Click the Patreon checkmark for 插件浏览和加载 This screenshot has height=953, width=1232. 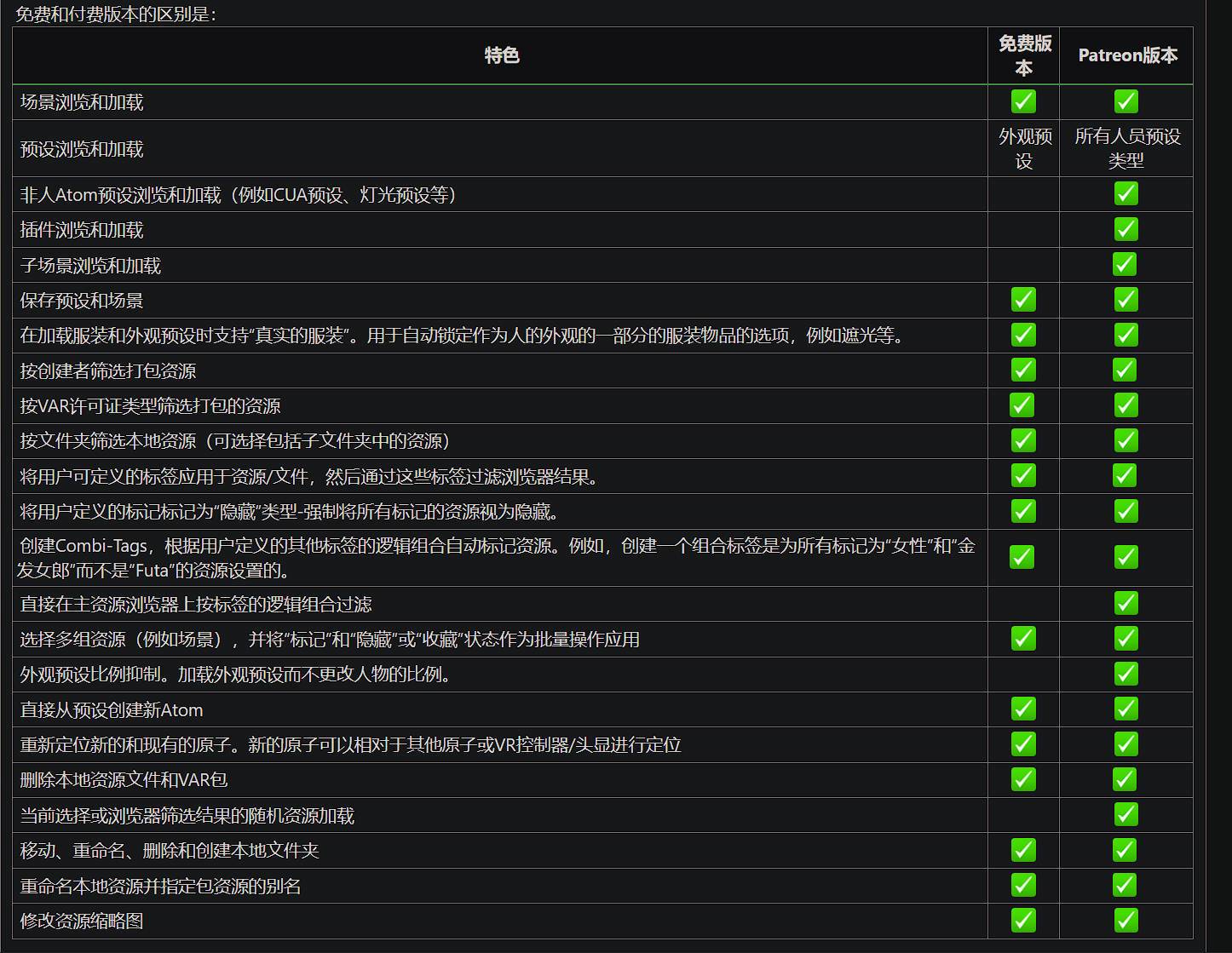(x=1125, y=229)
